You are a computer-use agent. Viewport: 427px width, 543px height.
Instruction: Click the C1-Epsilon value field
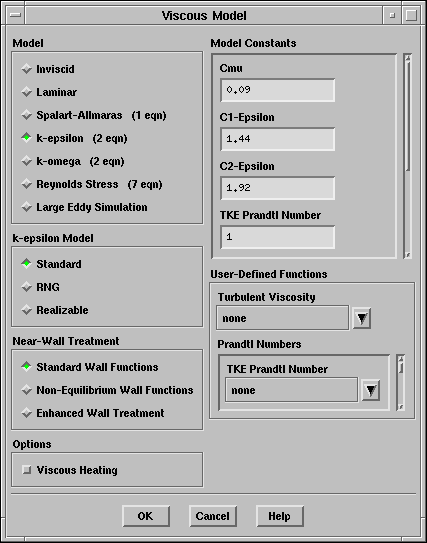(278, 139)
